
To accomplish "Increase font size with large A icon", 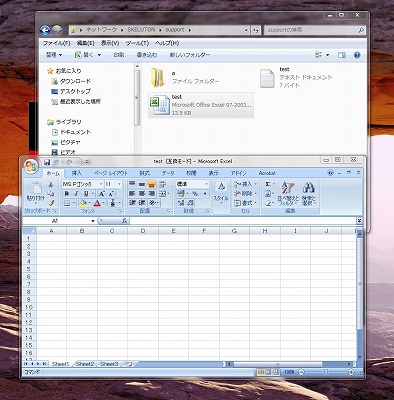I will pyautogui.click(x=102, y=194).
